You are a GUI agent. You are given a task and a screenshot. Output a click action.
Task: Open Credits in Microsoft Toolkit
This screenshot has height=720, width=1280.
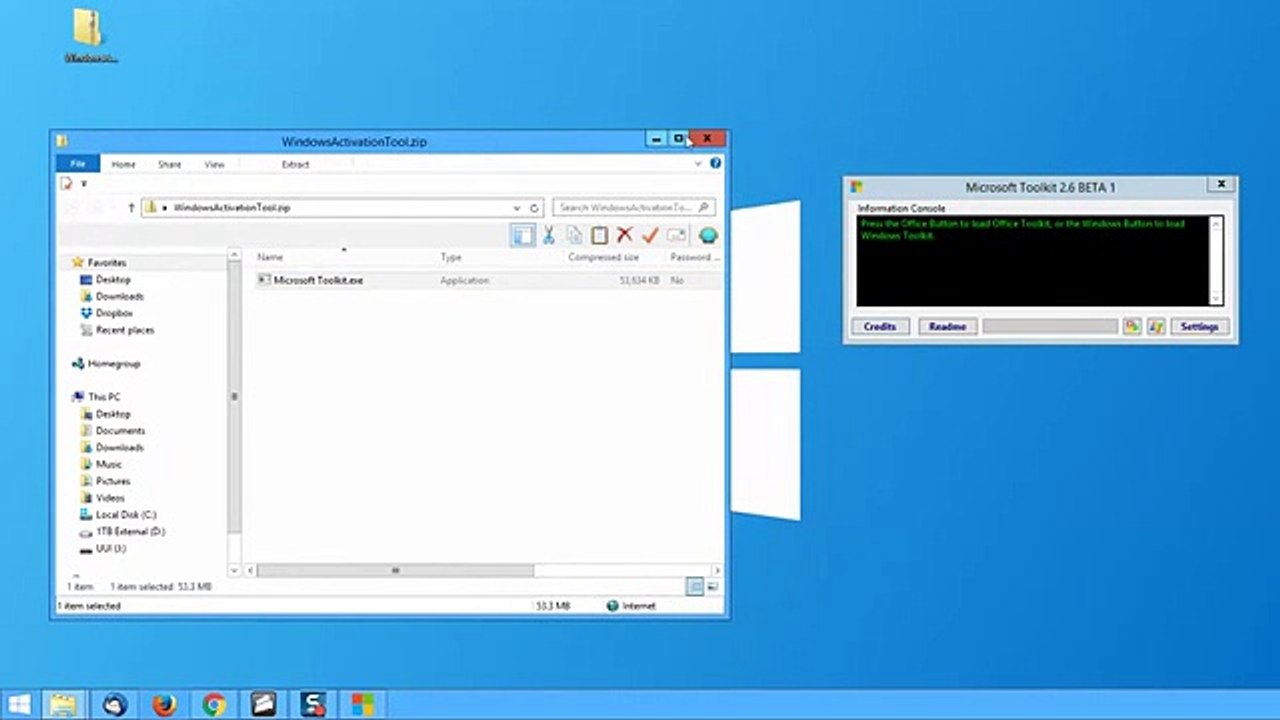point(880,327)
